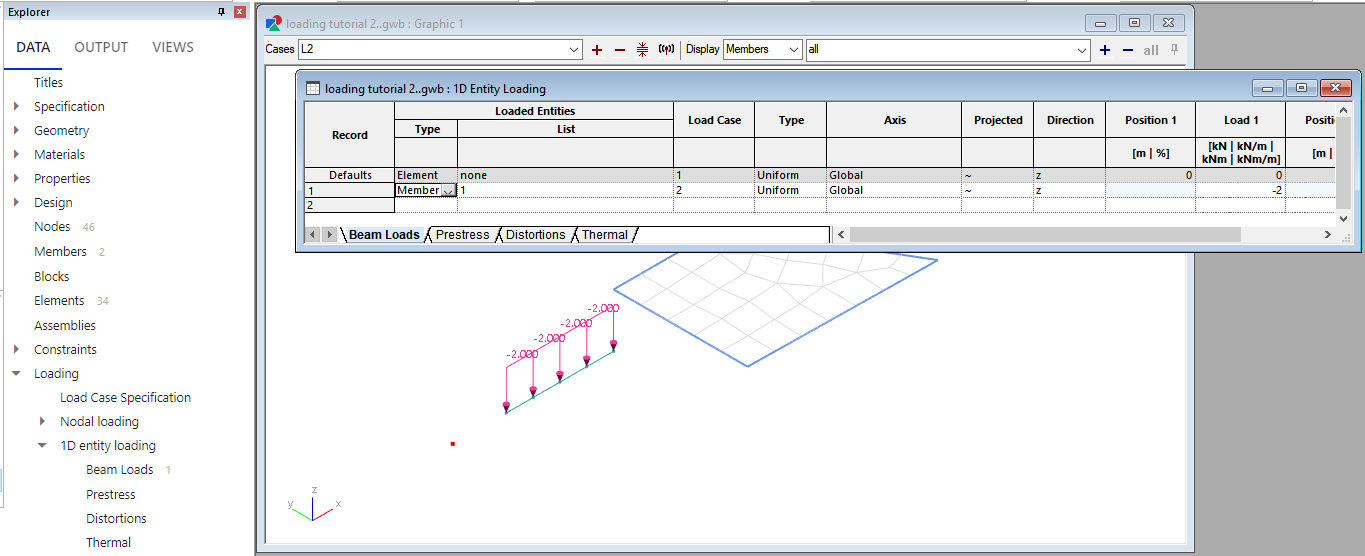Expand the Nodal loading node

tap(42, 421)
